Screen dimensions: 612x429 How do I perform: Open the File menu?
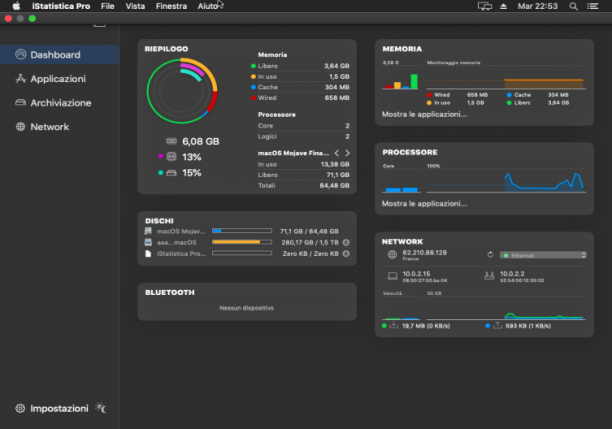[x=107, y=6]
